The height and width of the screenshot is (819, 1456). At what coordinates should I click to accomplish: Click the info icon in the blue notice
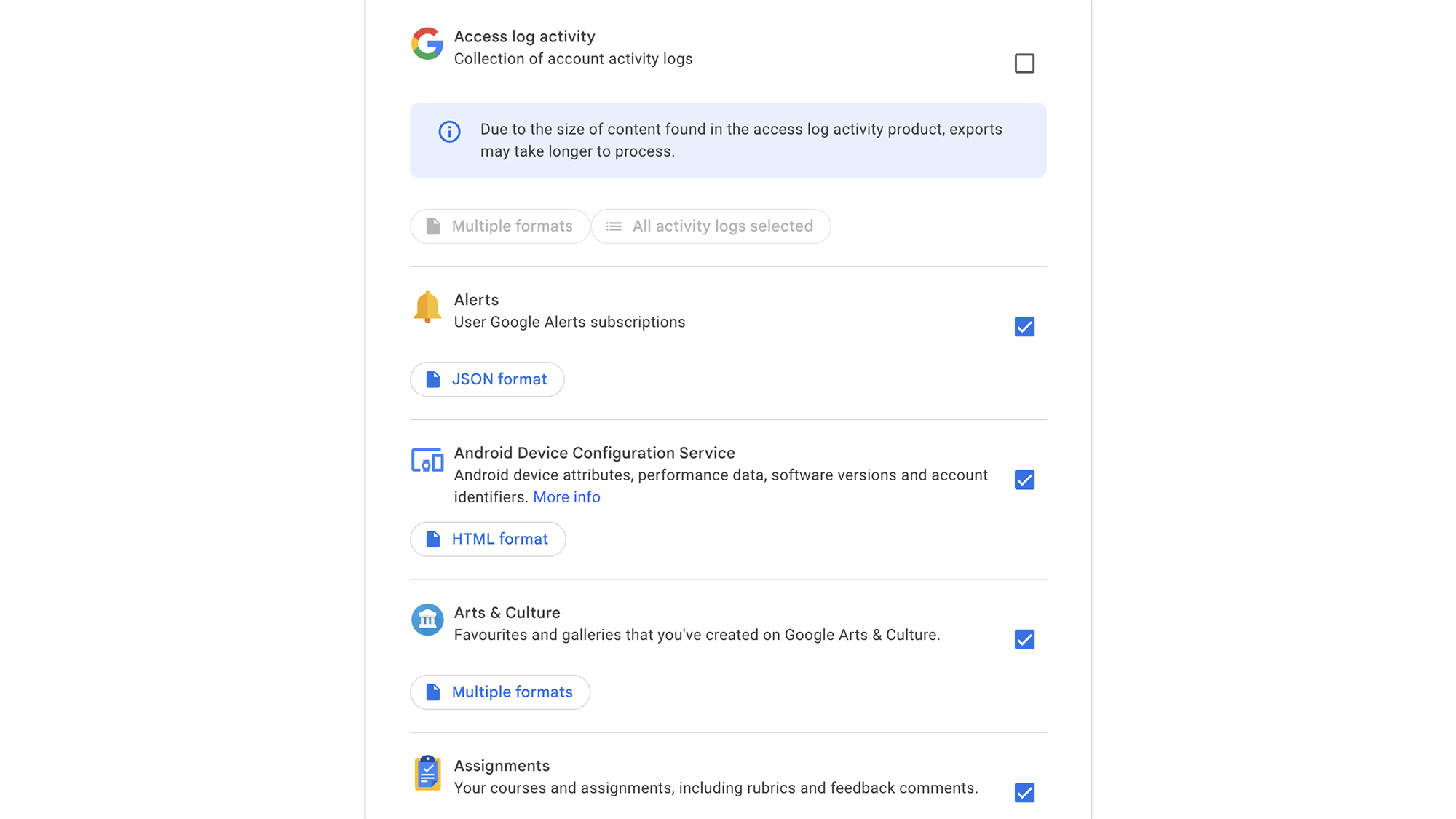pos(449,132)
